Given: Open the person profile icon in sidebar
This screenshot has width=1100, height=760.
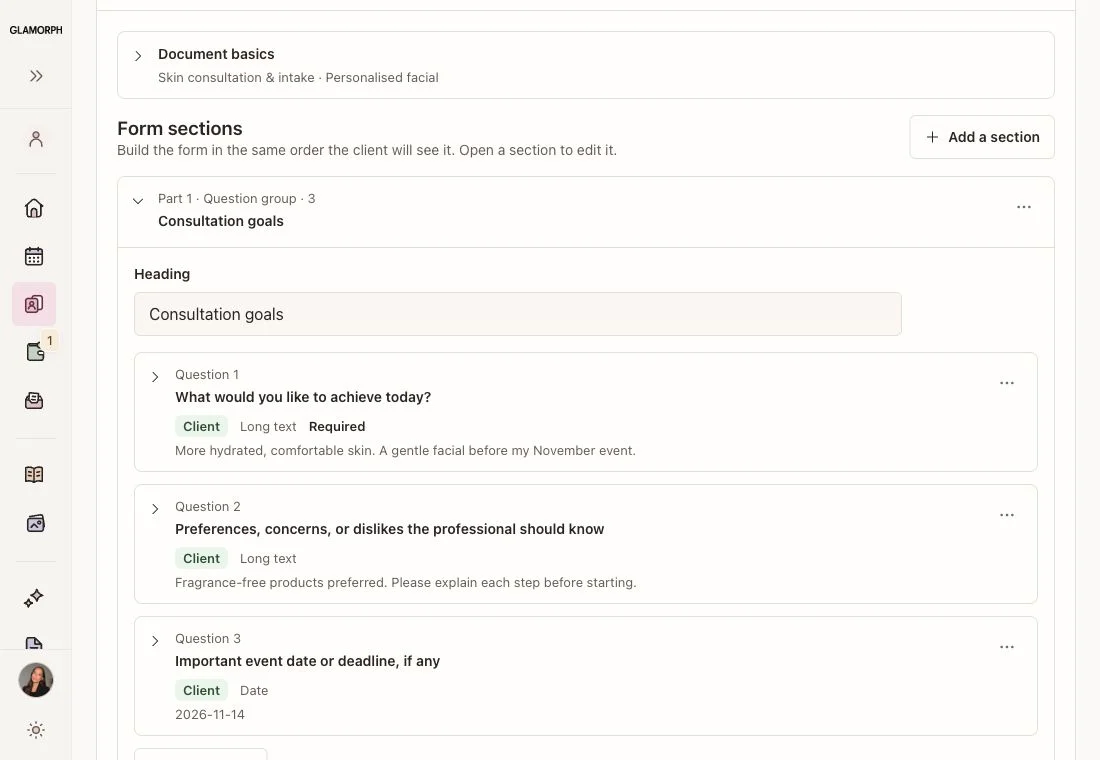Looking at the screenshot, I should click(x=36, y=139).
